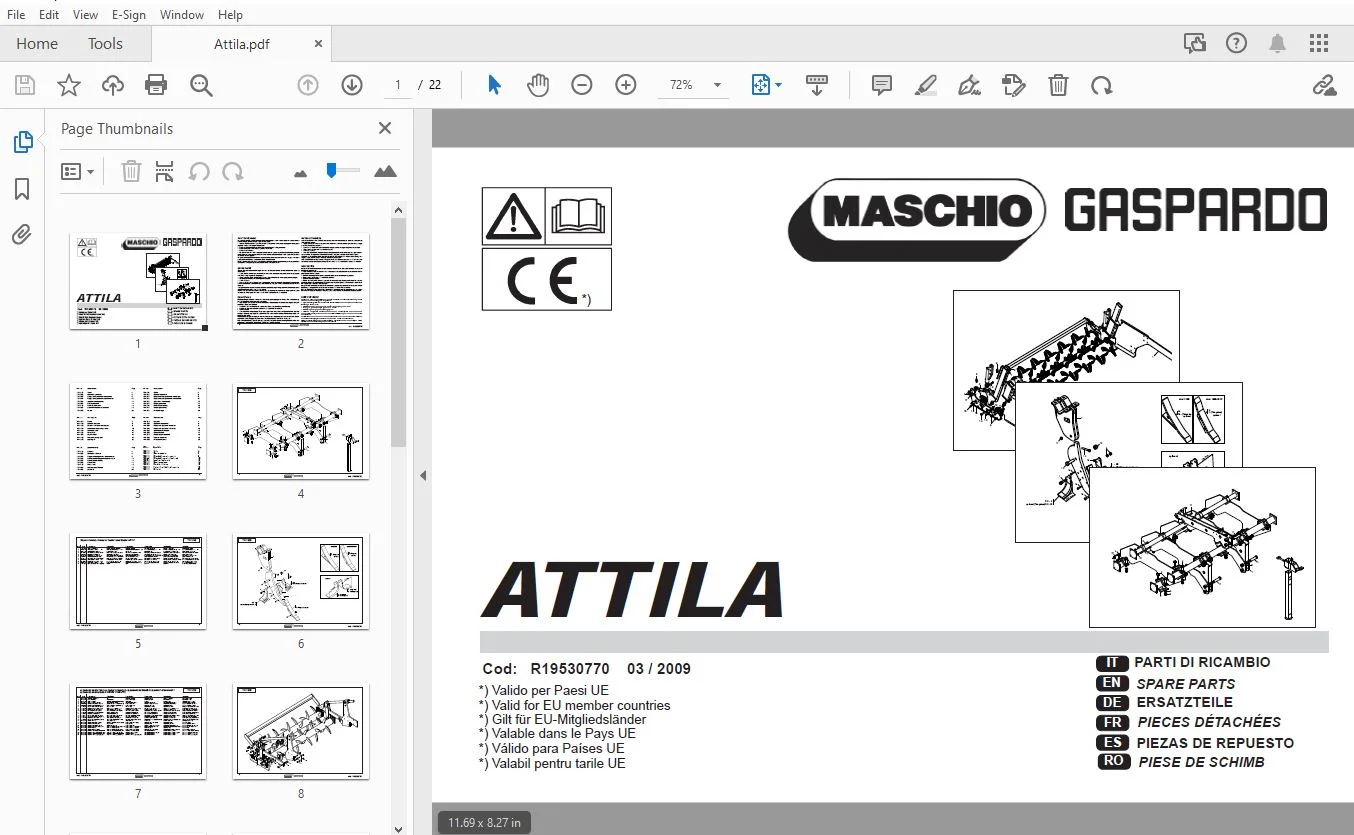
Task: Go to previous page arrow
Action: (x=308, y=85)
